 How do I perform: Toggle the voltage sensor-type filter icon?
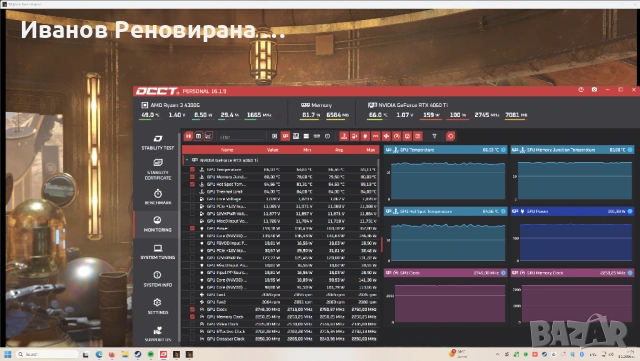tap(355, 136)
